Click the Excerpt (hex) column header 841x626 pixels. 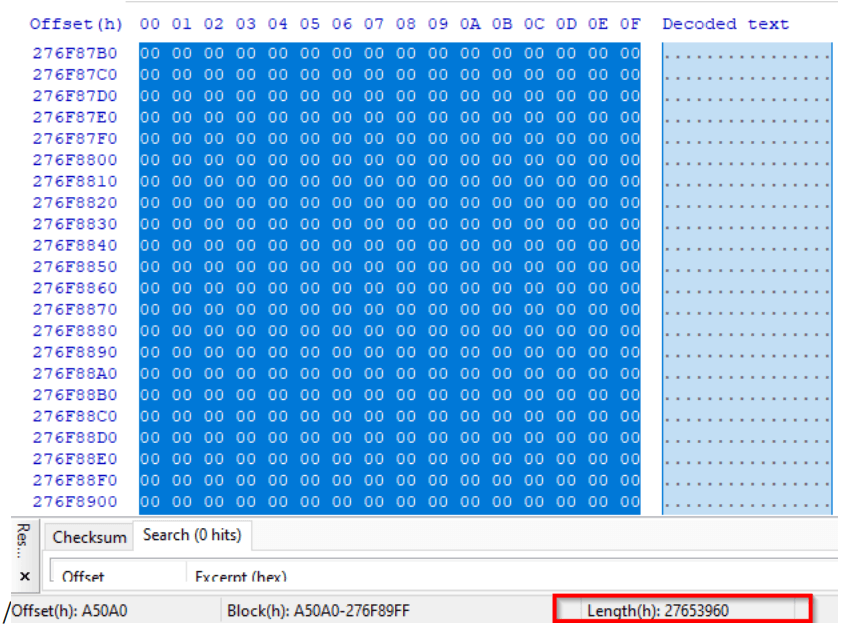point(241,576)
